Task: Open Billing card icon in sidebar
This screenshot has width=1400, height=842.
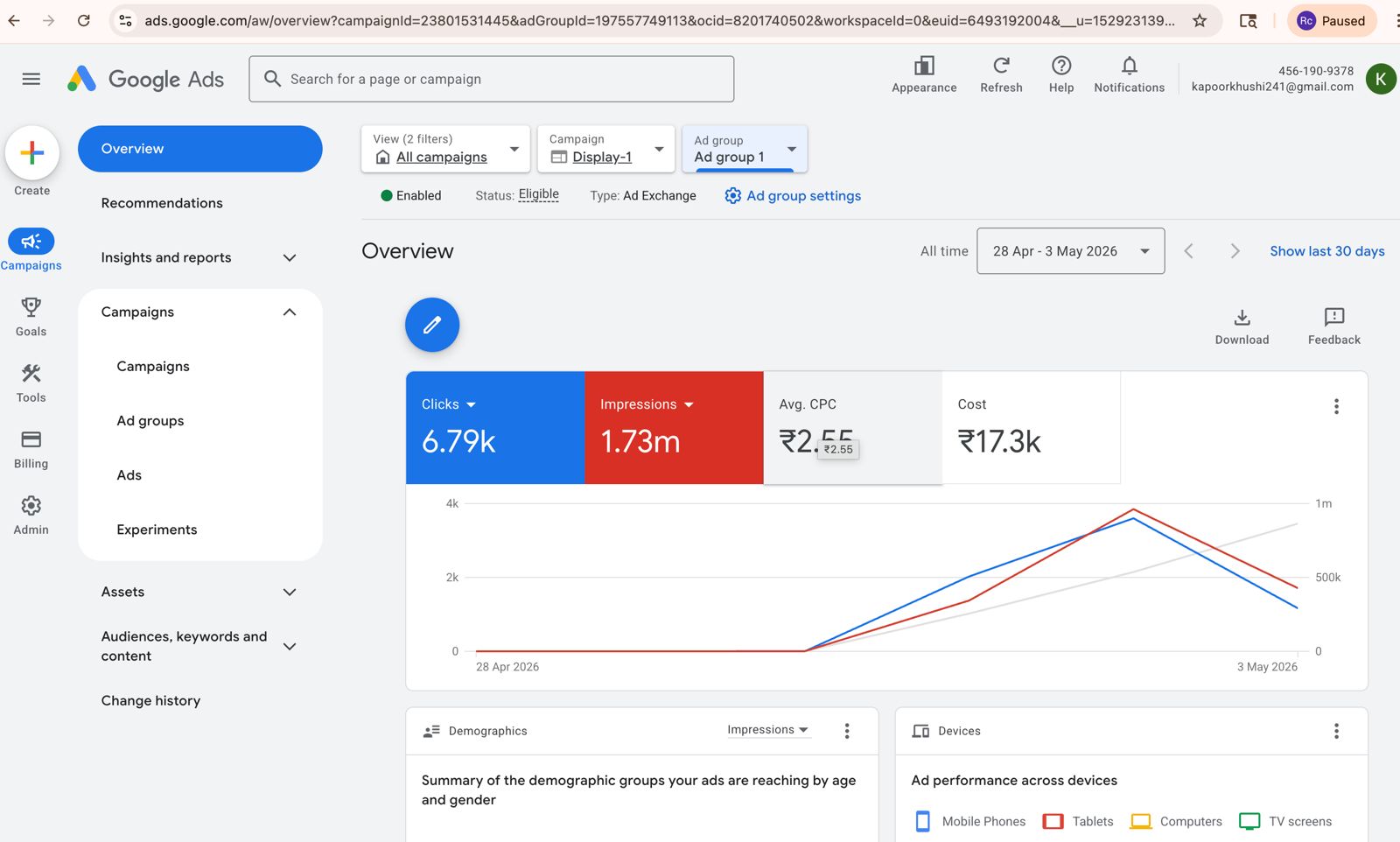Action: coord(31,439)
